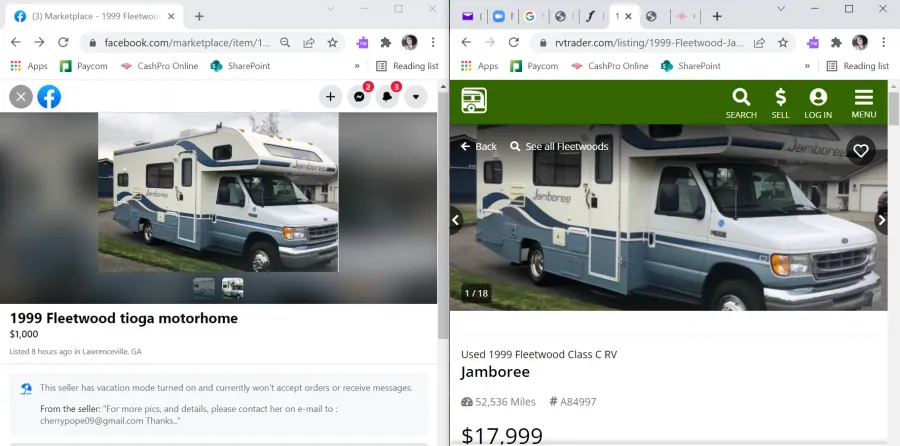Open a new tab in Facebook window
This screenshot has height=446, width=900.
[199, 16]
